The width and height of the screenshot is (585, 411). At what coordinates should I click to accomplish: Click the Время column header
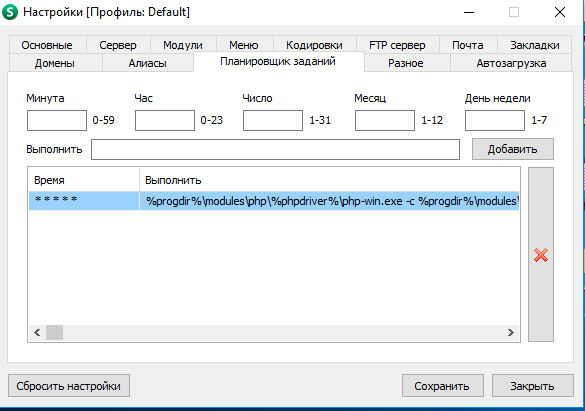(x=84, y=180)
